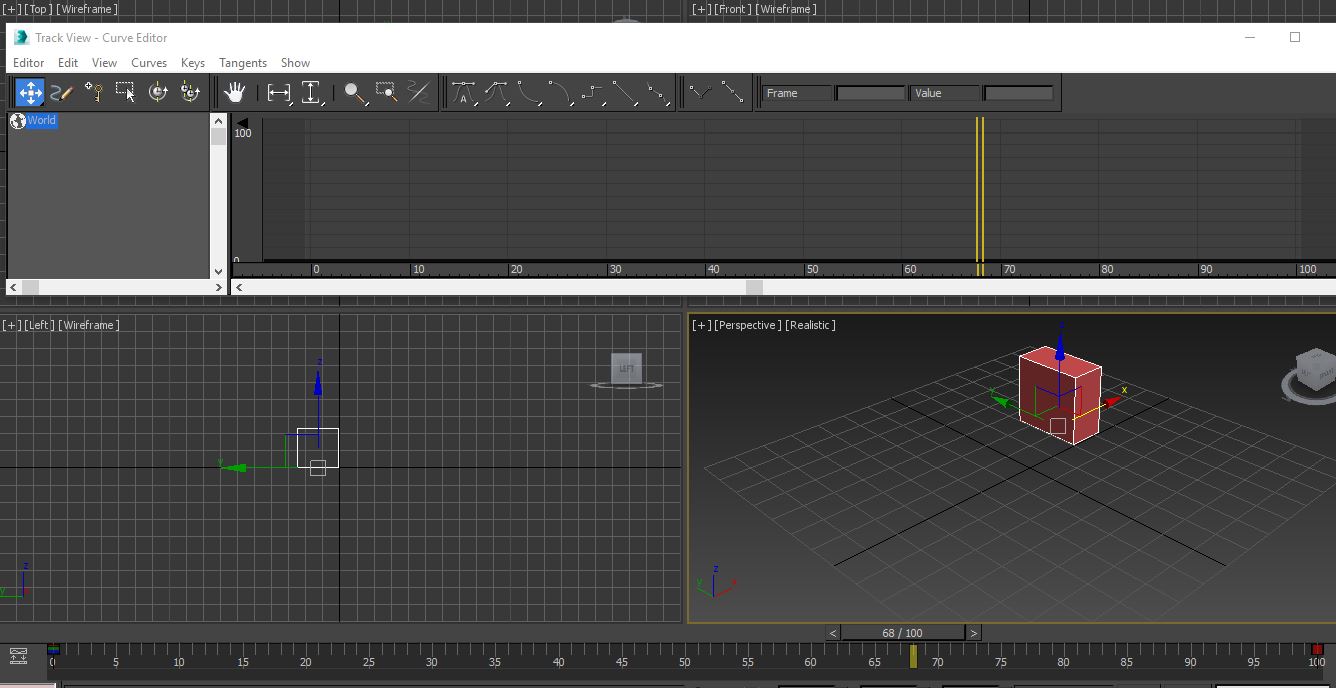
Task: Click the Value input field
Action: 1018,93
